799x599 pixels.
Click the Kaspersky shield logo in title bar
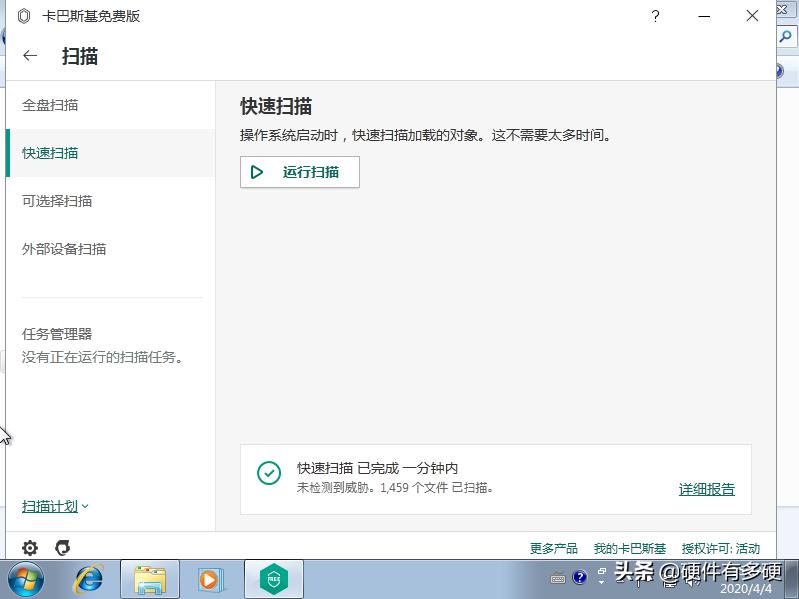click(x=24, y=16)
